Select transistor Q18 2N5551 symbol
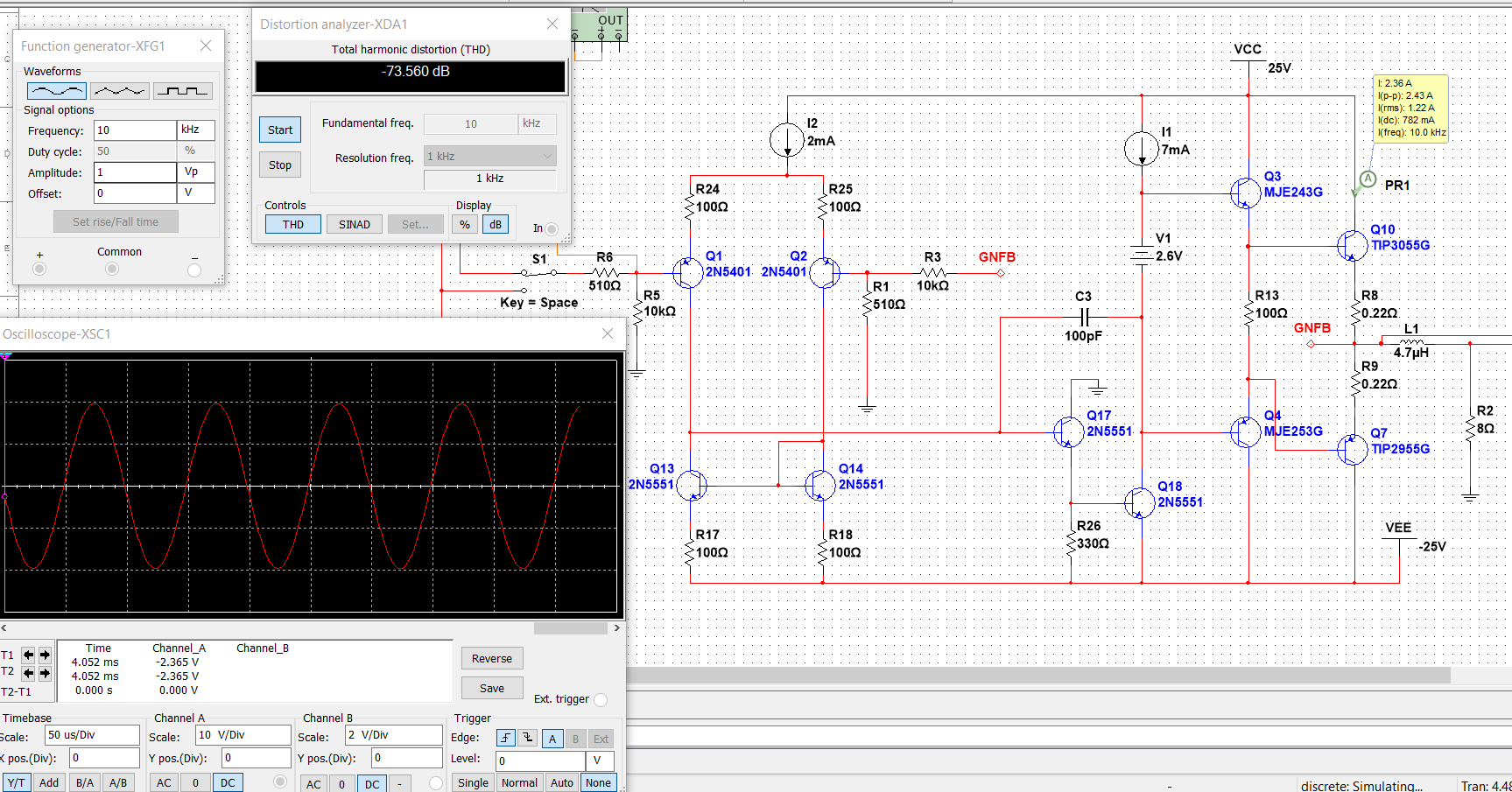The image size is (1512, 792). [x=1140, y=502]
